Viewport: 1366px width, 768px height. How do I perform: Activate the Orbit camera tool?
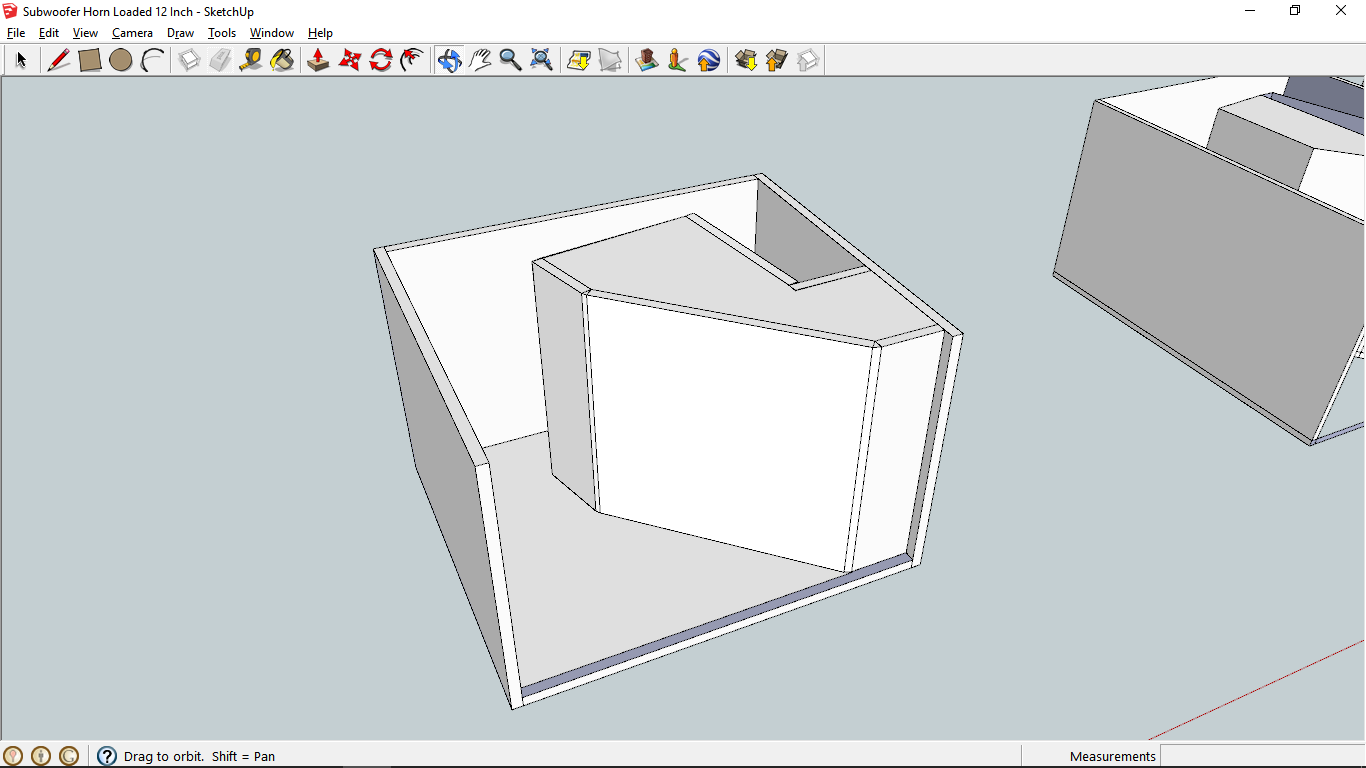point(449,60)
